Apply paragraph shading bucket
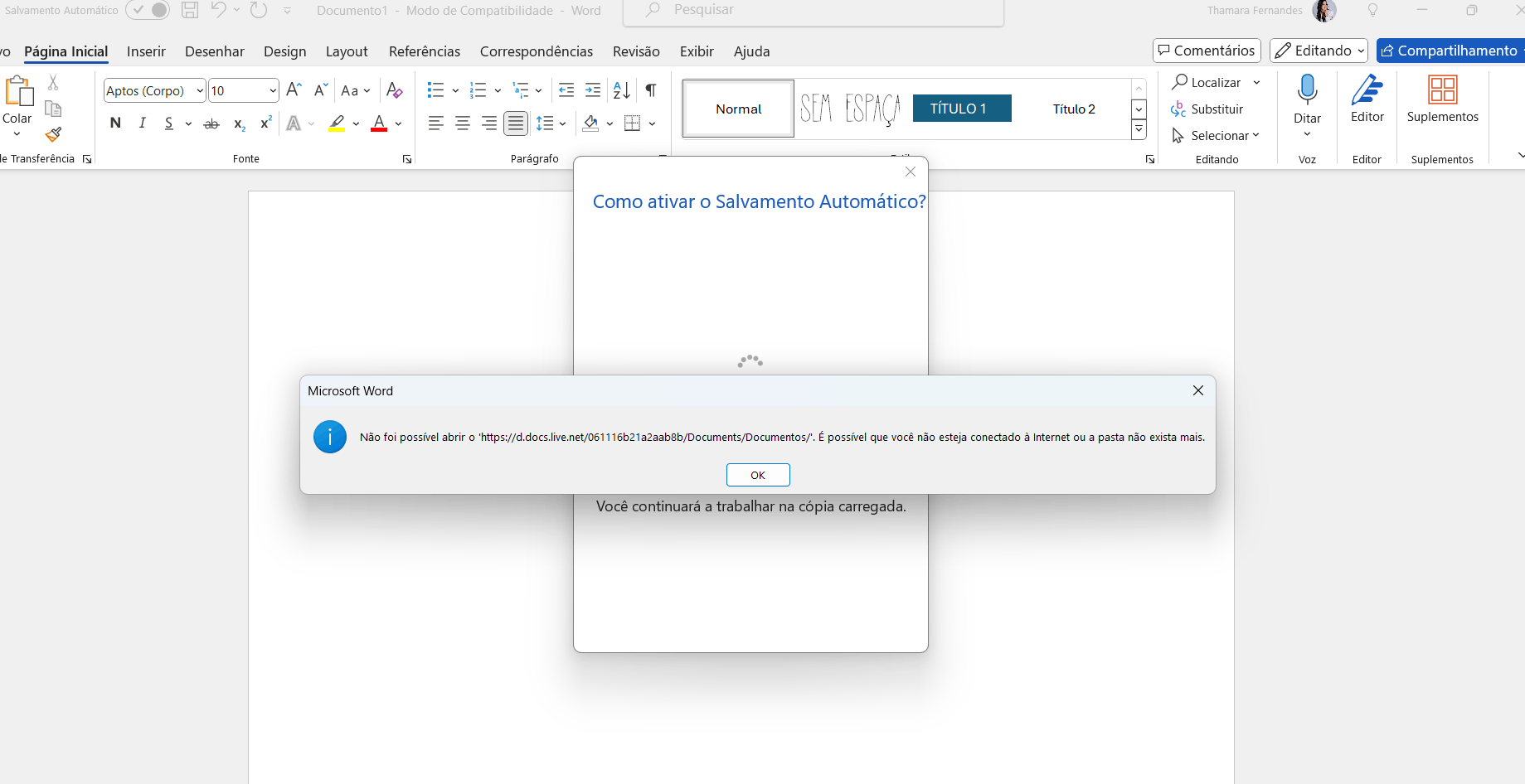Screen dimensions: 1525x784 coord(590,123)
